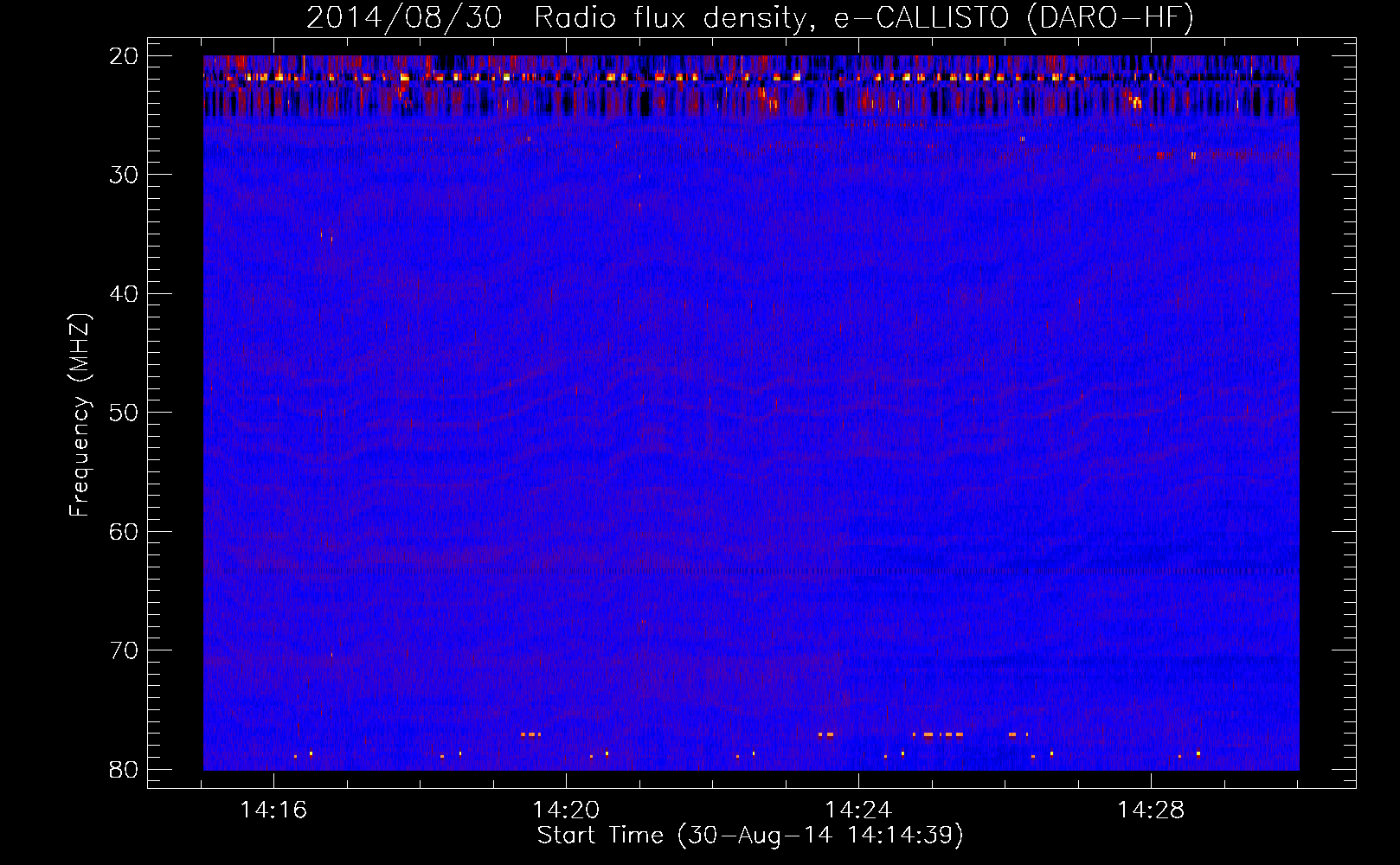Click the time tick label 14:24
The image size is (1400, 865).
[858, 811]
